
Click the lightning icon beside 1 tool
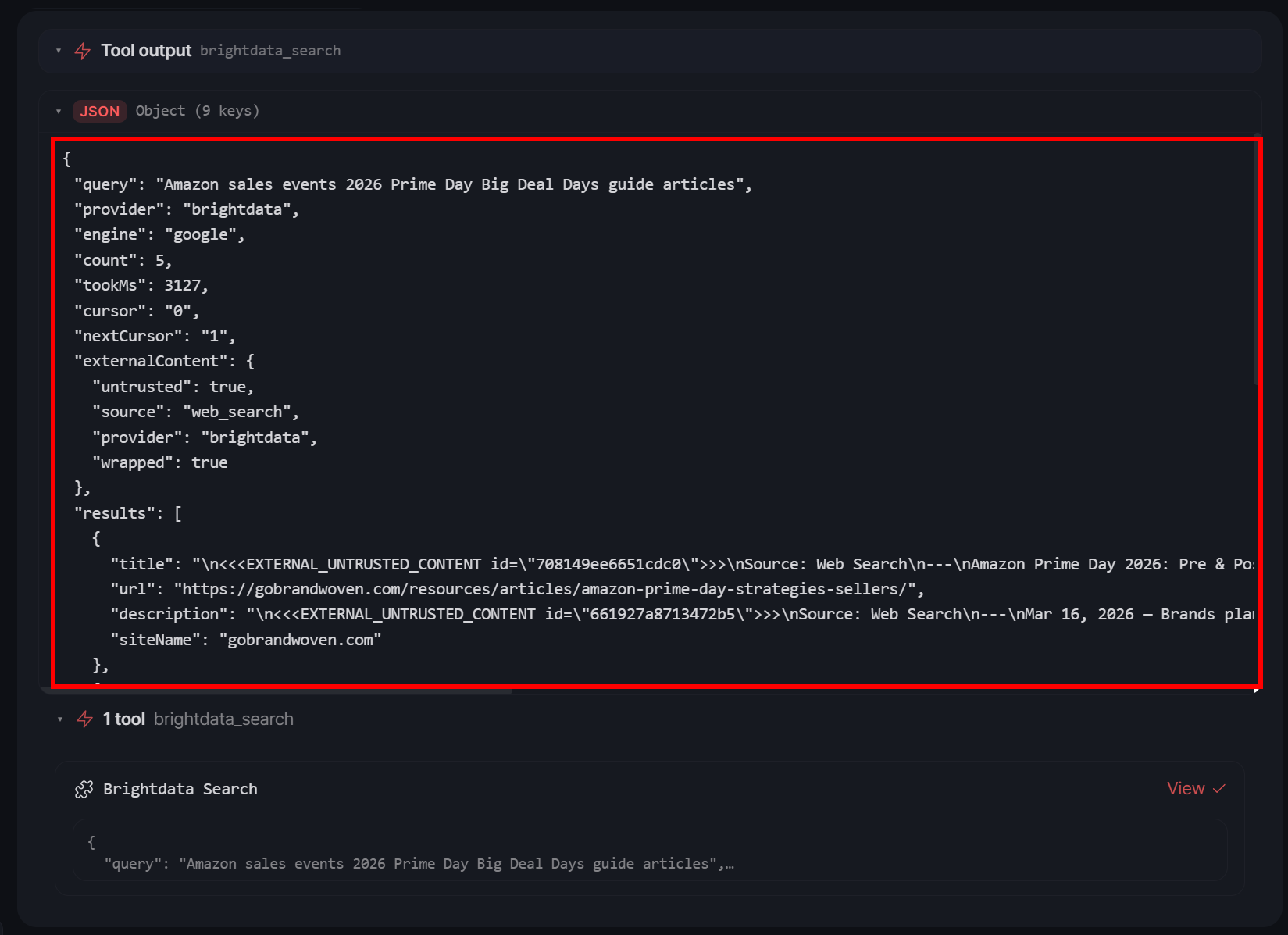click(x=85, y=719)
